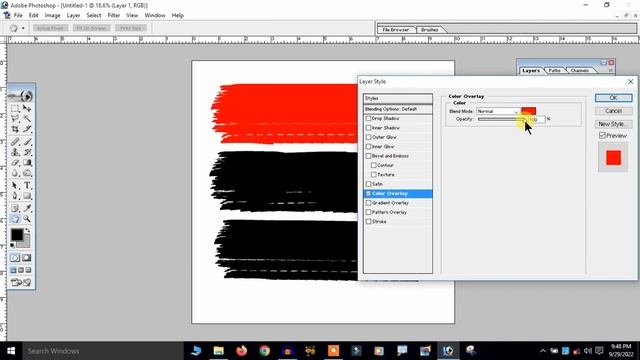Open the Layer menu
This screenshot has height=360, width=640.
(x=73, y=15)
